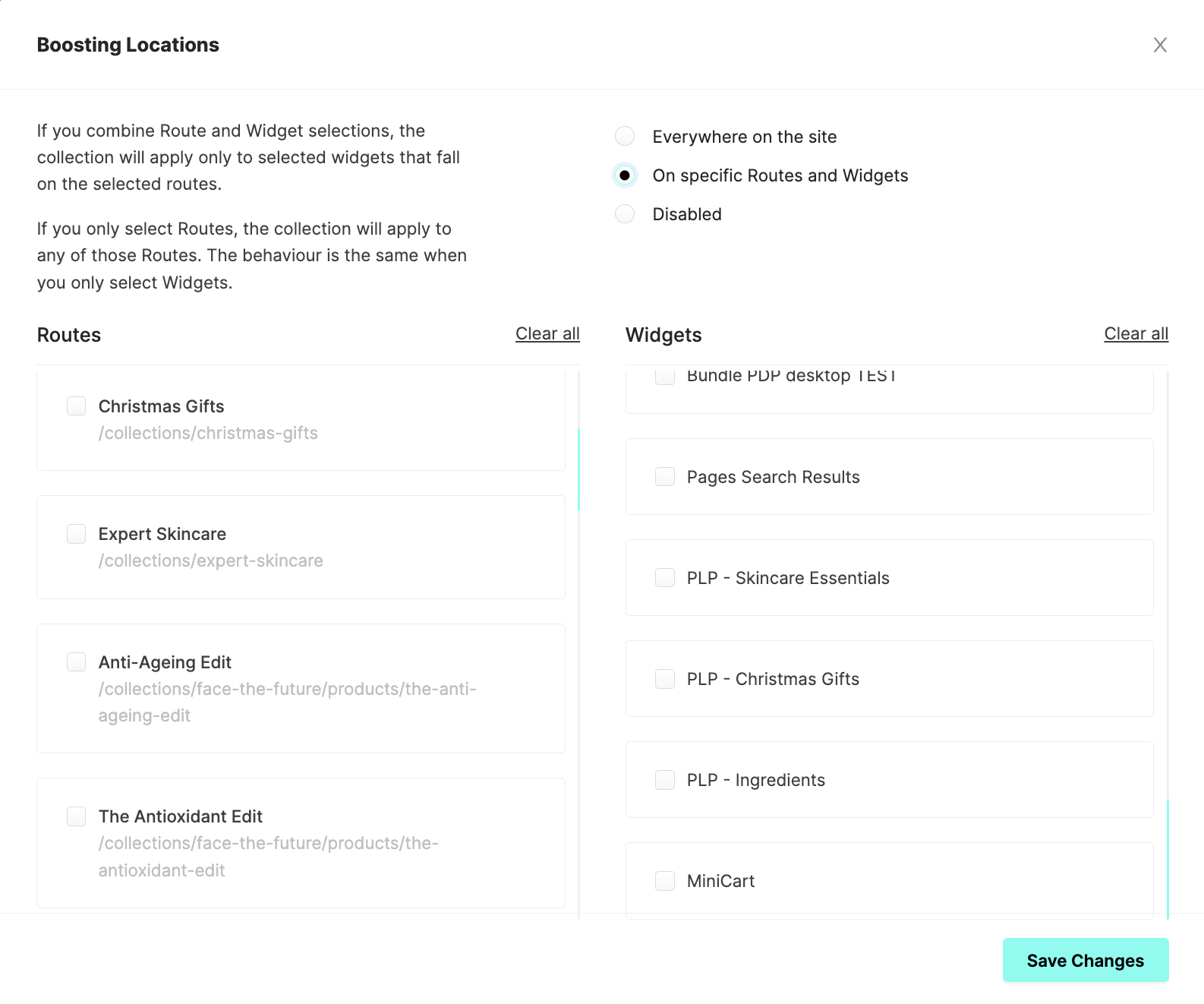
Task: Click the Routes list scrollbar thumb
Action: pyautogui.click(x=578, y=469)
